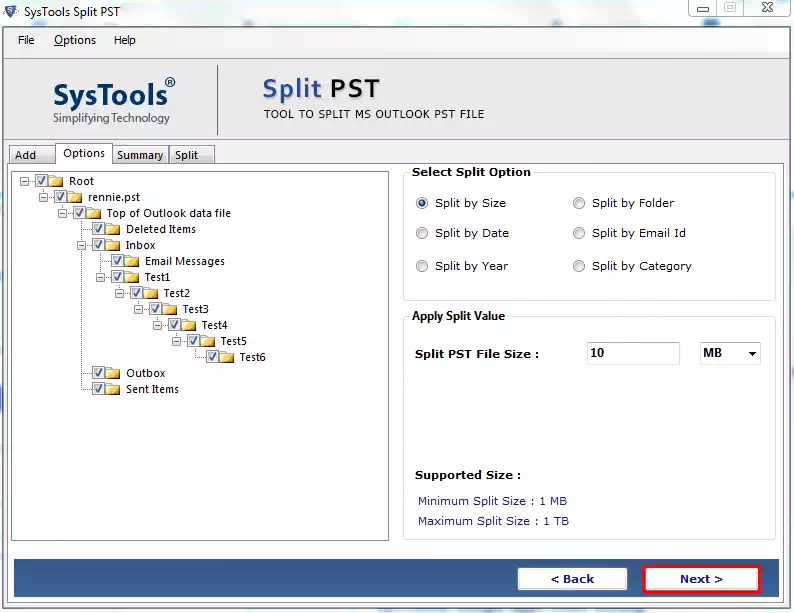Switch to the Summary tab
This screenshot has width=794, height=613.
[140, 155]
